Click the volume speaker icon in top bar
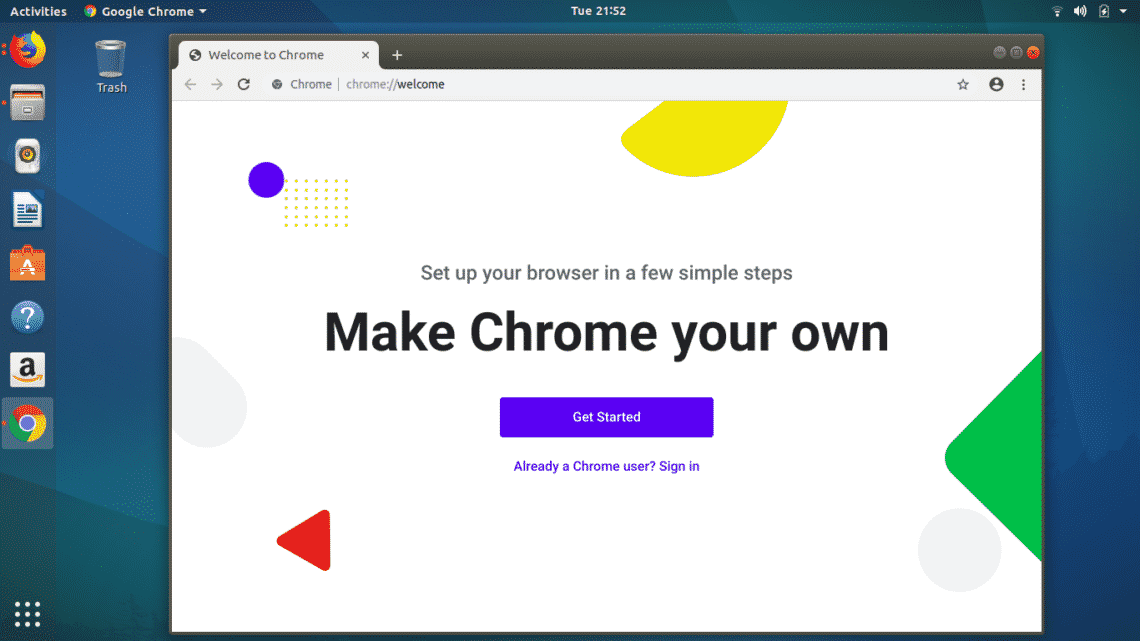 [1080, 11]
